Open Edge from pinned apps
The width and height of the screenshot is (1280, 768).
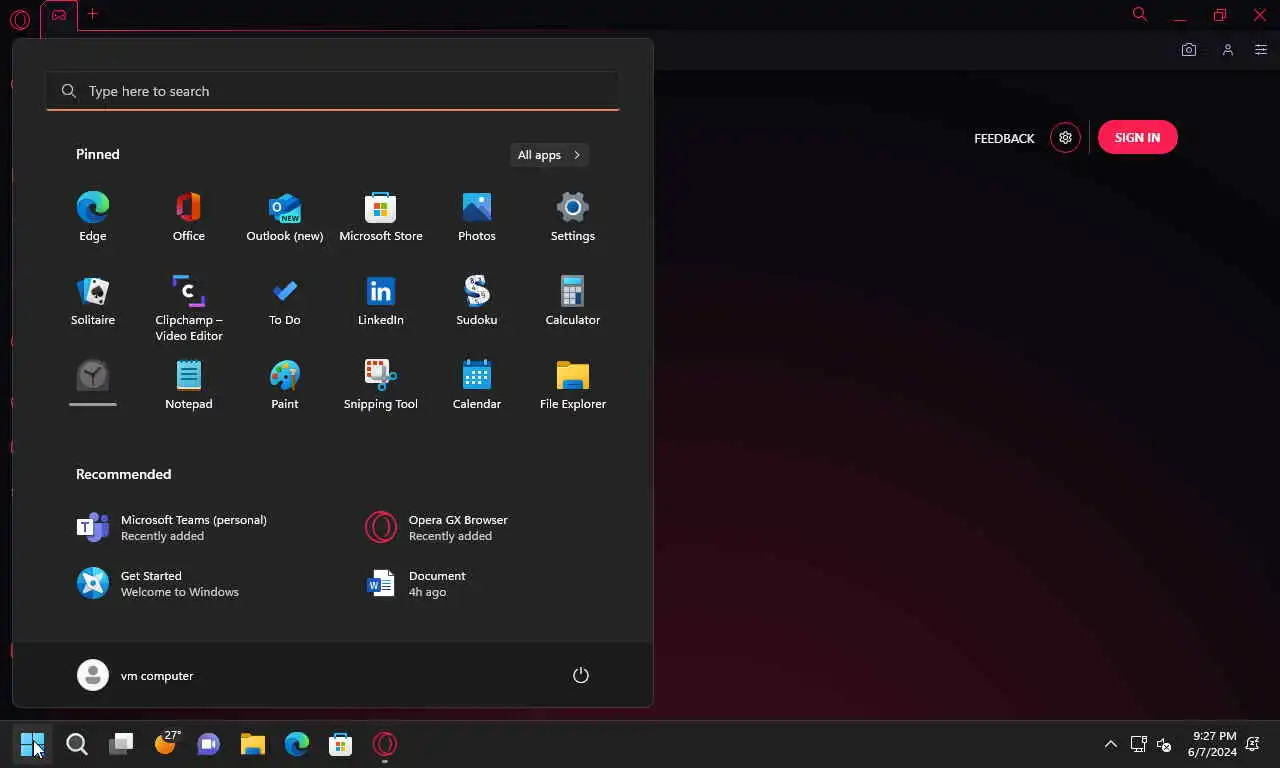(93, 217)
